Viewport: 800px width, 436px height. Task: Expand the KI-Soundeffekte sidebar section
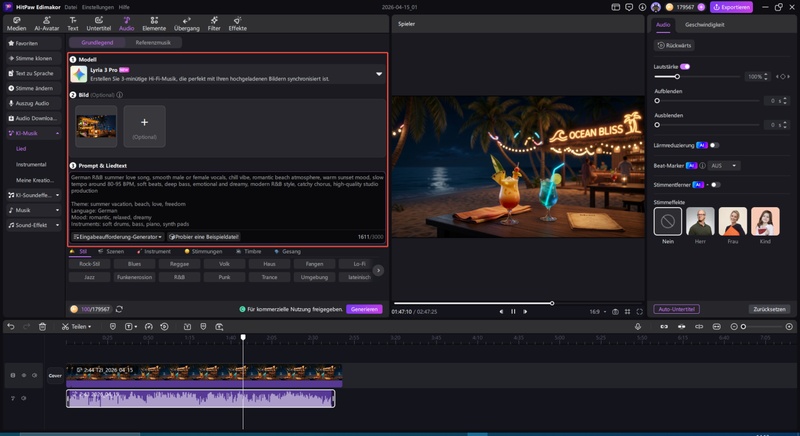(32, 195)
